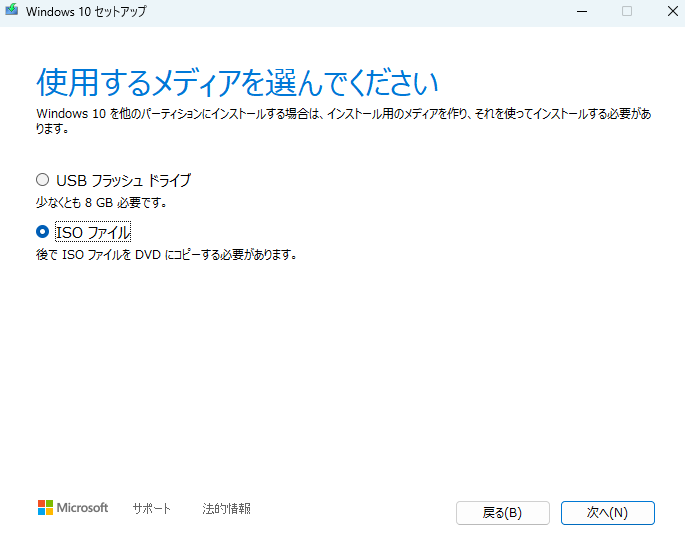Viewport: 685px width, 547px height.
Task: Click the 次へ(N) button
Action: (x=608, y=512)
